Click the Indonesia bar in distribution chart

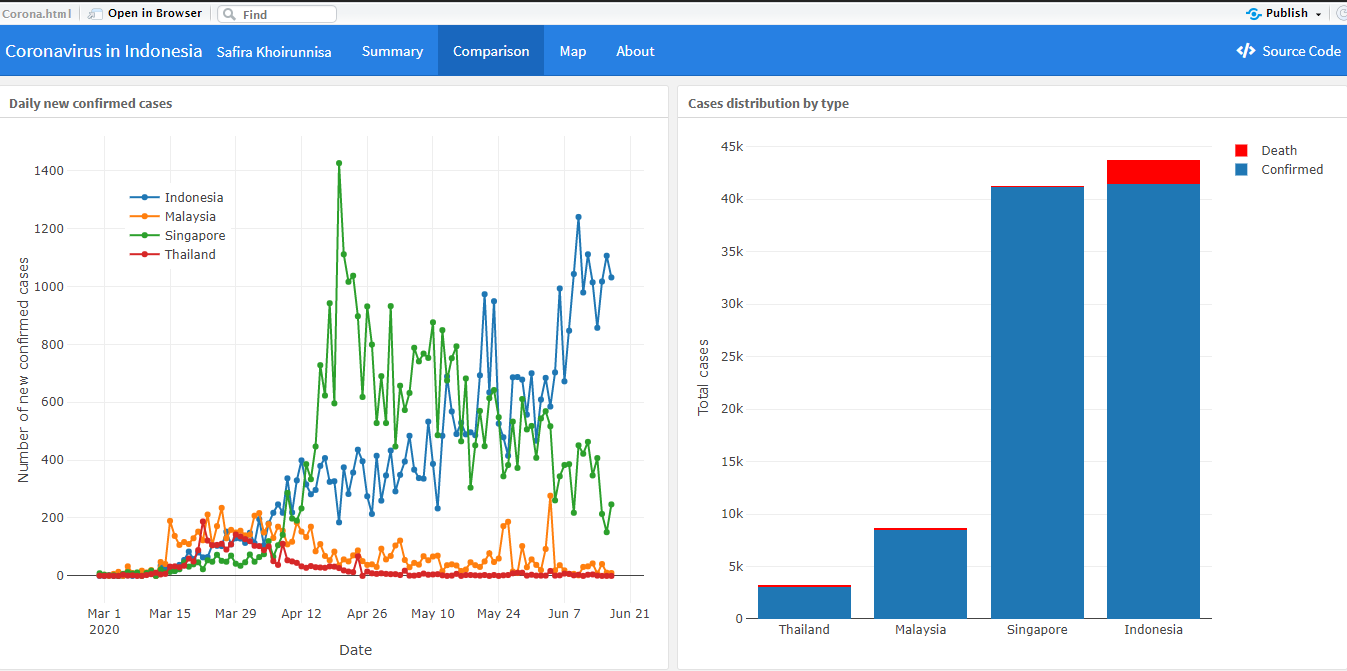pos(1153,389)
